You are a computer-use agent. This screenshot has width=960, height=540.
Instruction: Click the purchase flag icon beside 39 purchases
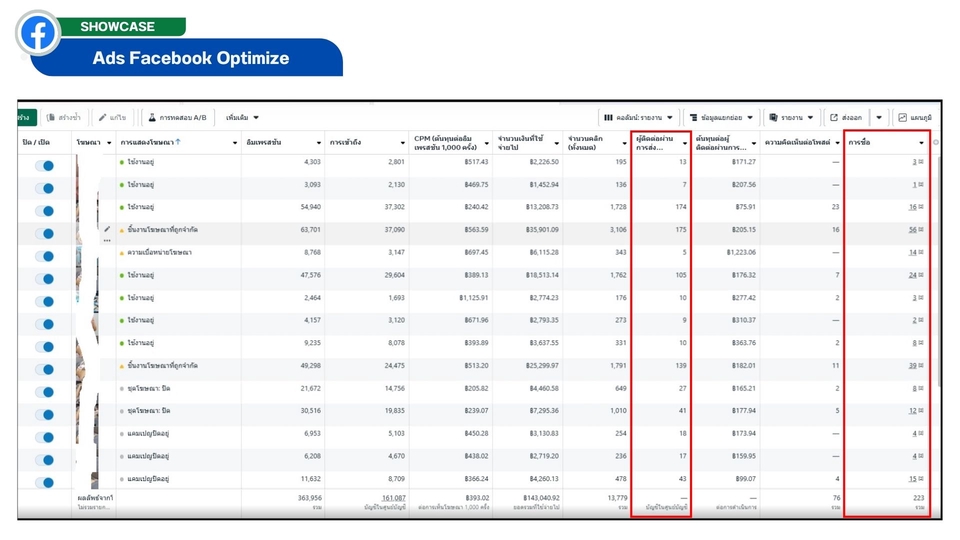tap(921, 366)
